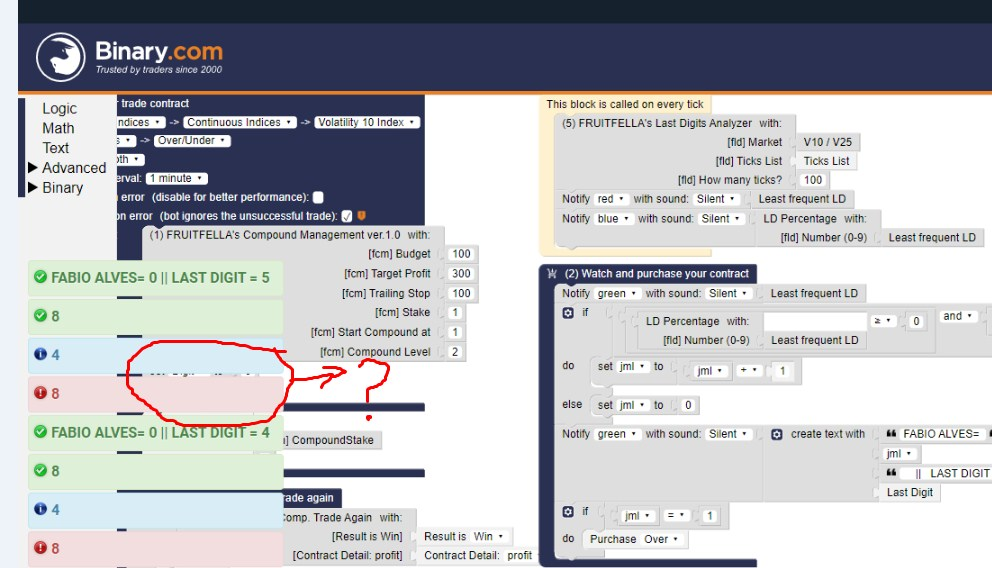Screen dimensions: 992x568
Task: Toggle the disable for better performance checkbox
Action: [x=318, y=197]
